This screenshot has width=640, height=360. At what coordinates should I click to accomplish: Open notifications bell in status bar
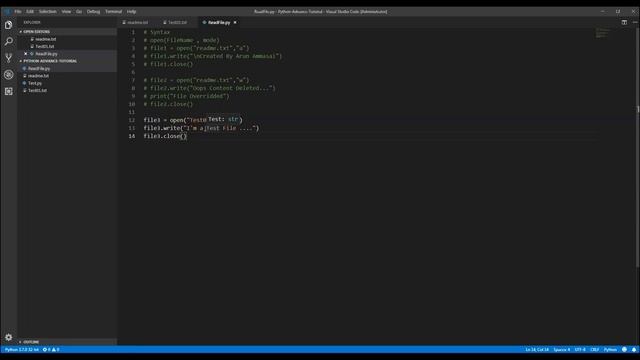(634, 350)
